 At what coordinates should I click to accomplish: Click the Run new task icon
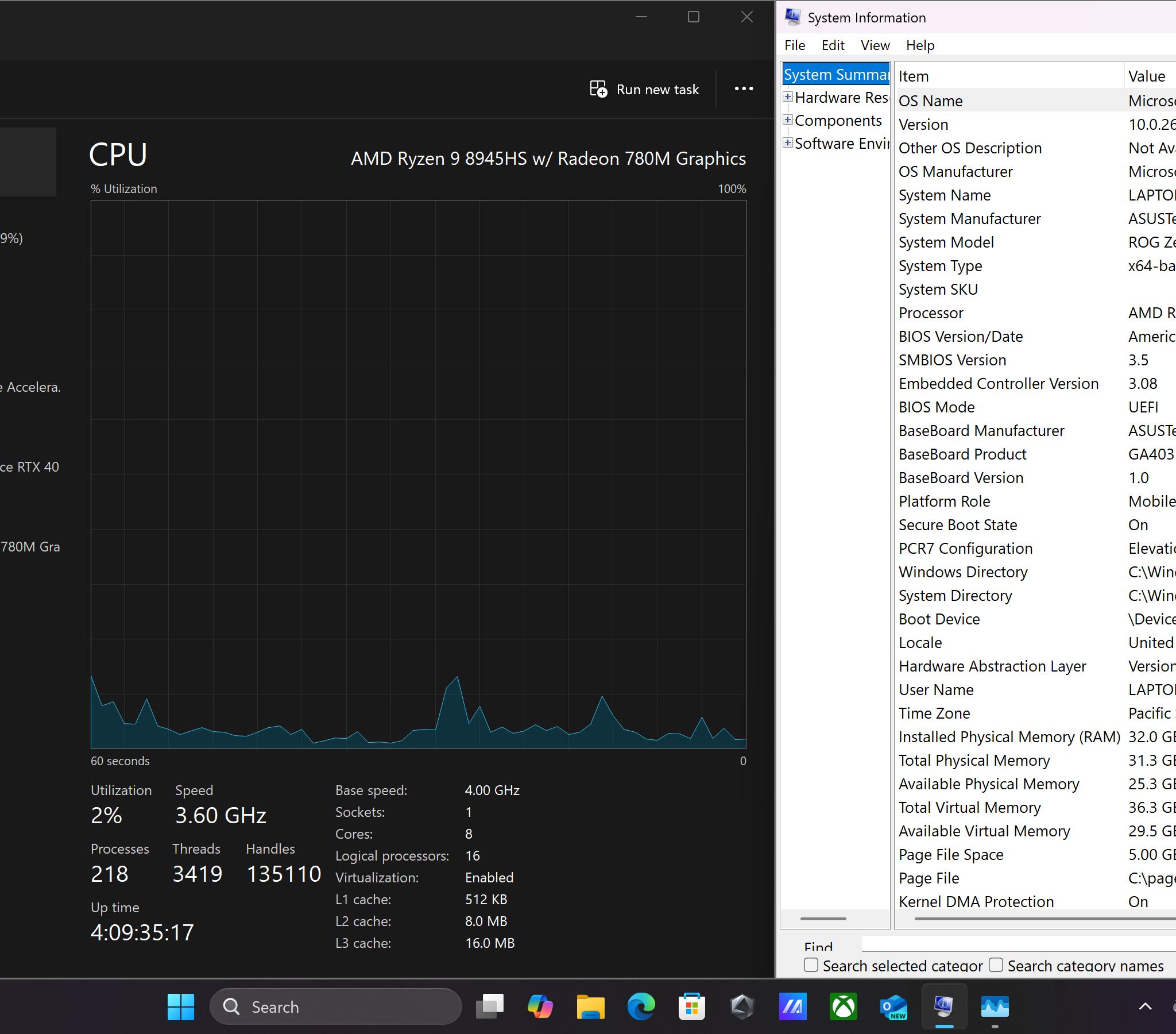pos(598,89)
